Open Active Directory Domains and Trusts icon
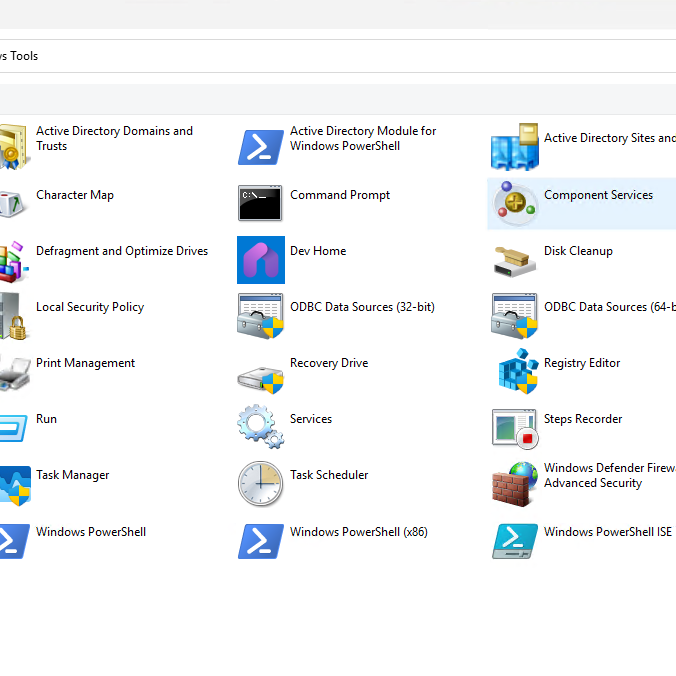 coord(15,147)
